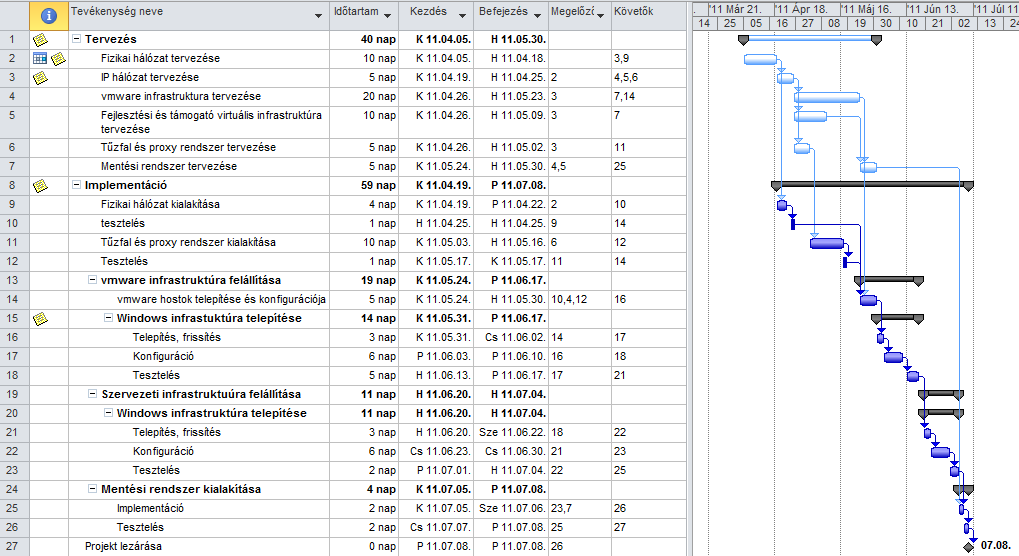Open the Kezdés column filter dropdown
Image resolution: width=1019 pixels, height=556 pixels.
[x=462, y=16]
